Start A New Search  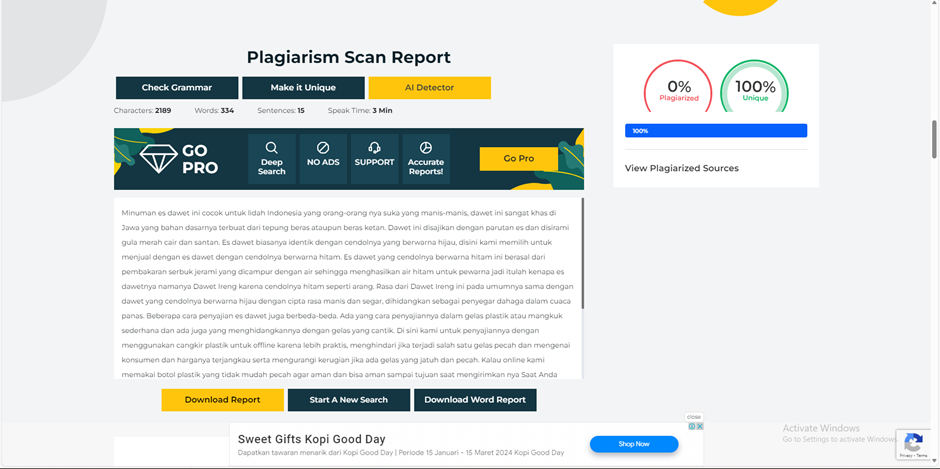[x=348, y=400]
